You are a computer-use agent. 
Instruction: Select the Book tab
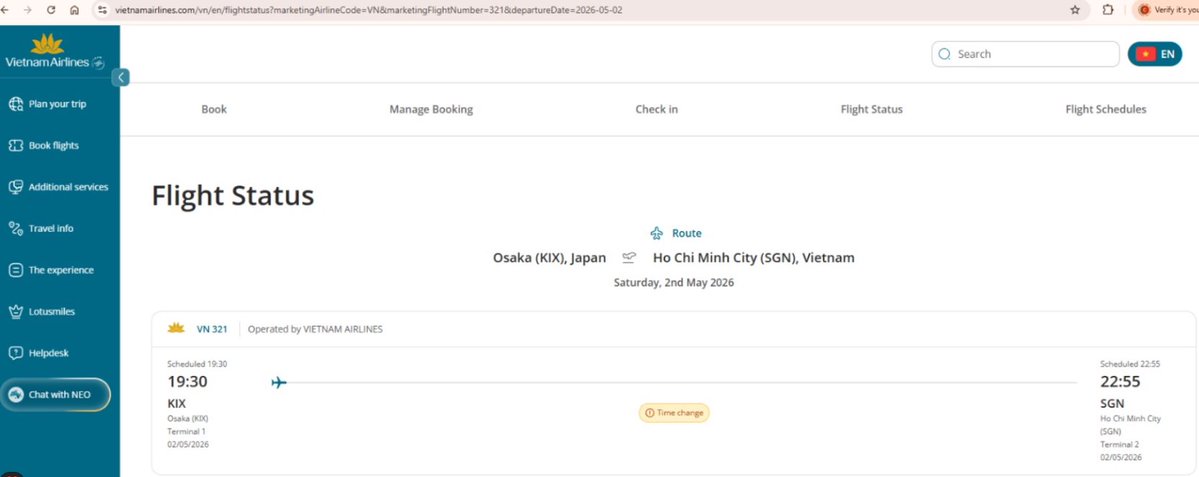point(214,109)
